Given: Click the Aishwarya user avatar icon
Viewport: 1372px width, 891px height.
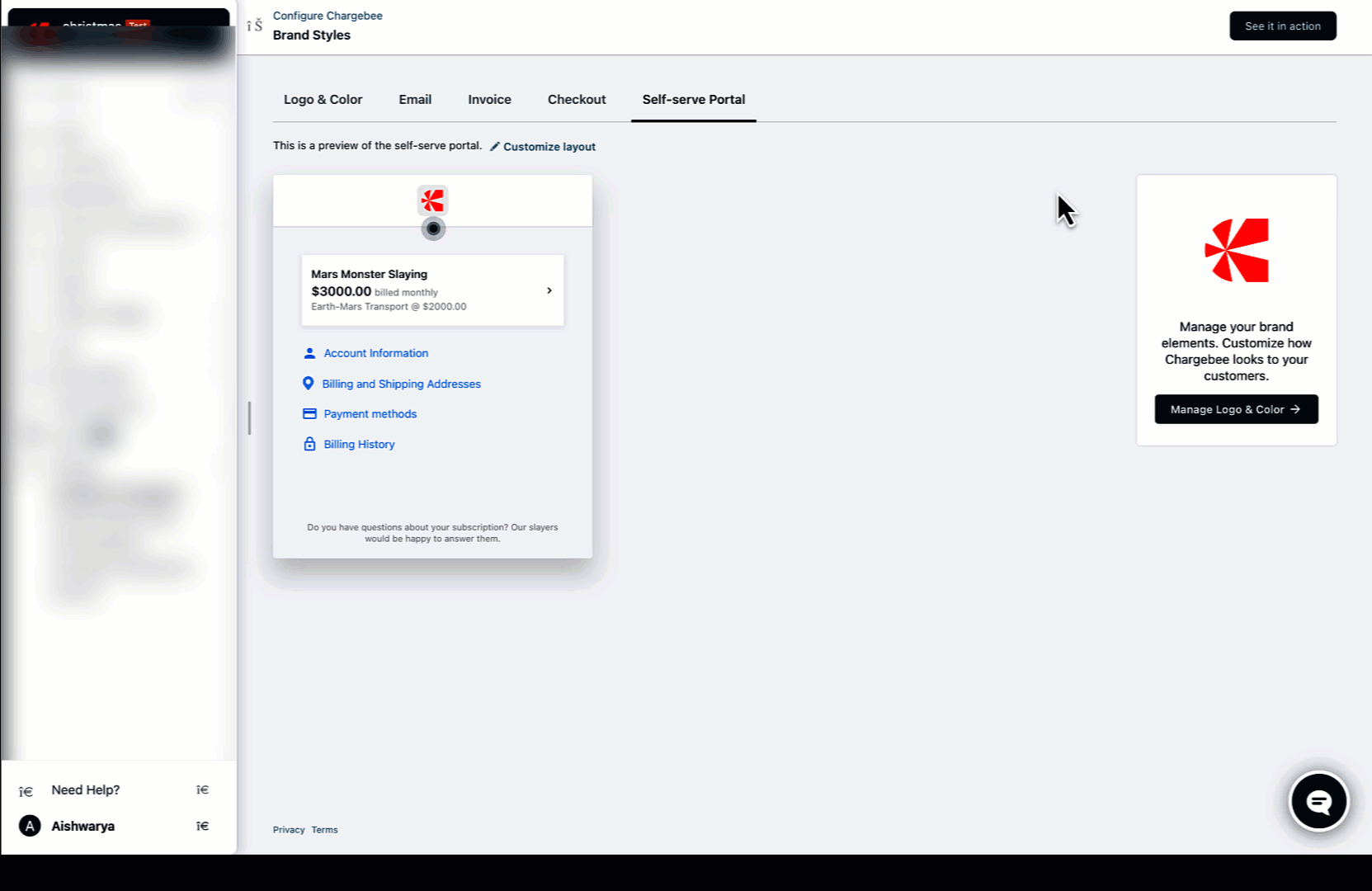Looking at the screenshot, I should coord(30,826).
